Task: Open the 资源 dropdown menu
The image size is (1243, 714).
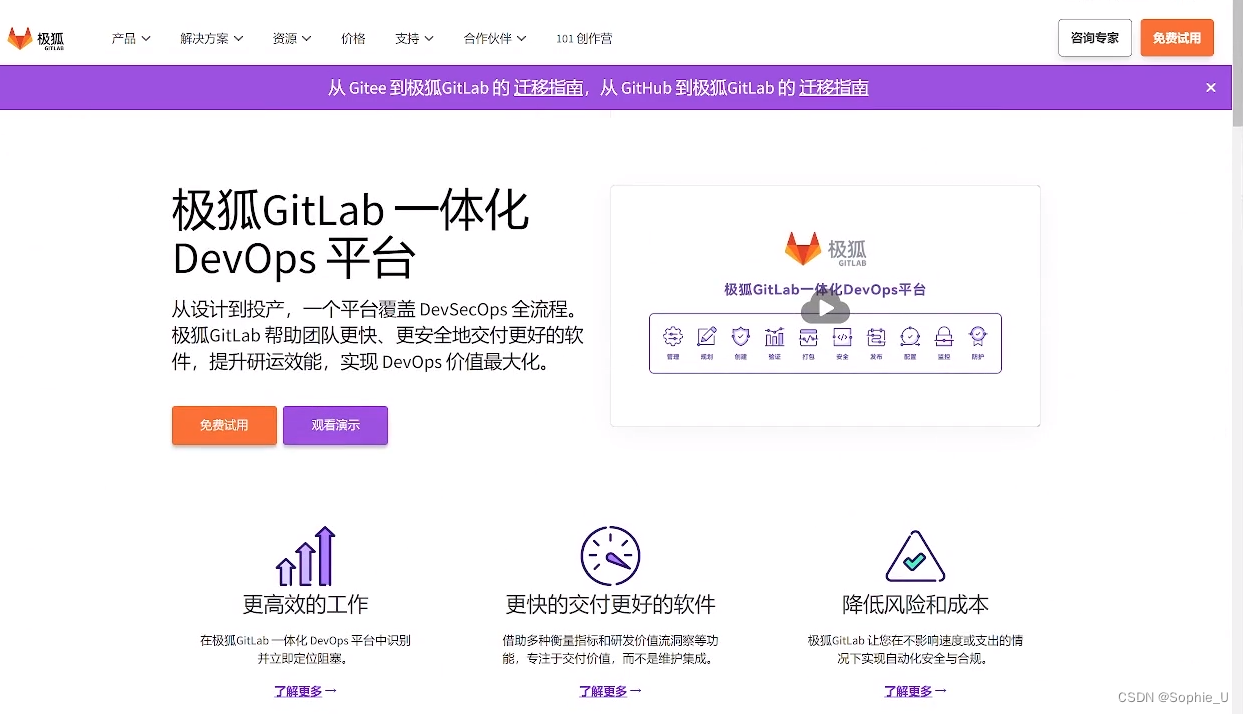Action: click(292, 39)
